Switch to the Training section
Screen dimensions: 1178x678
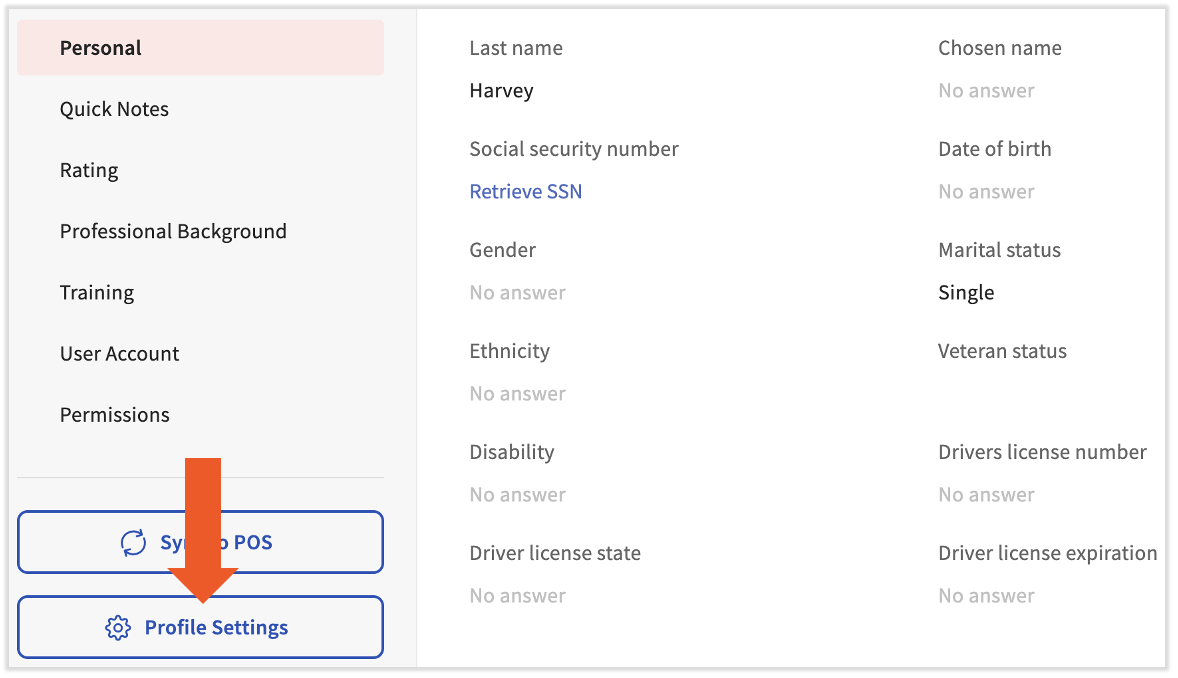click(x=97, y=292)
